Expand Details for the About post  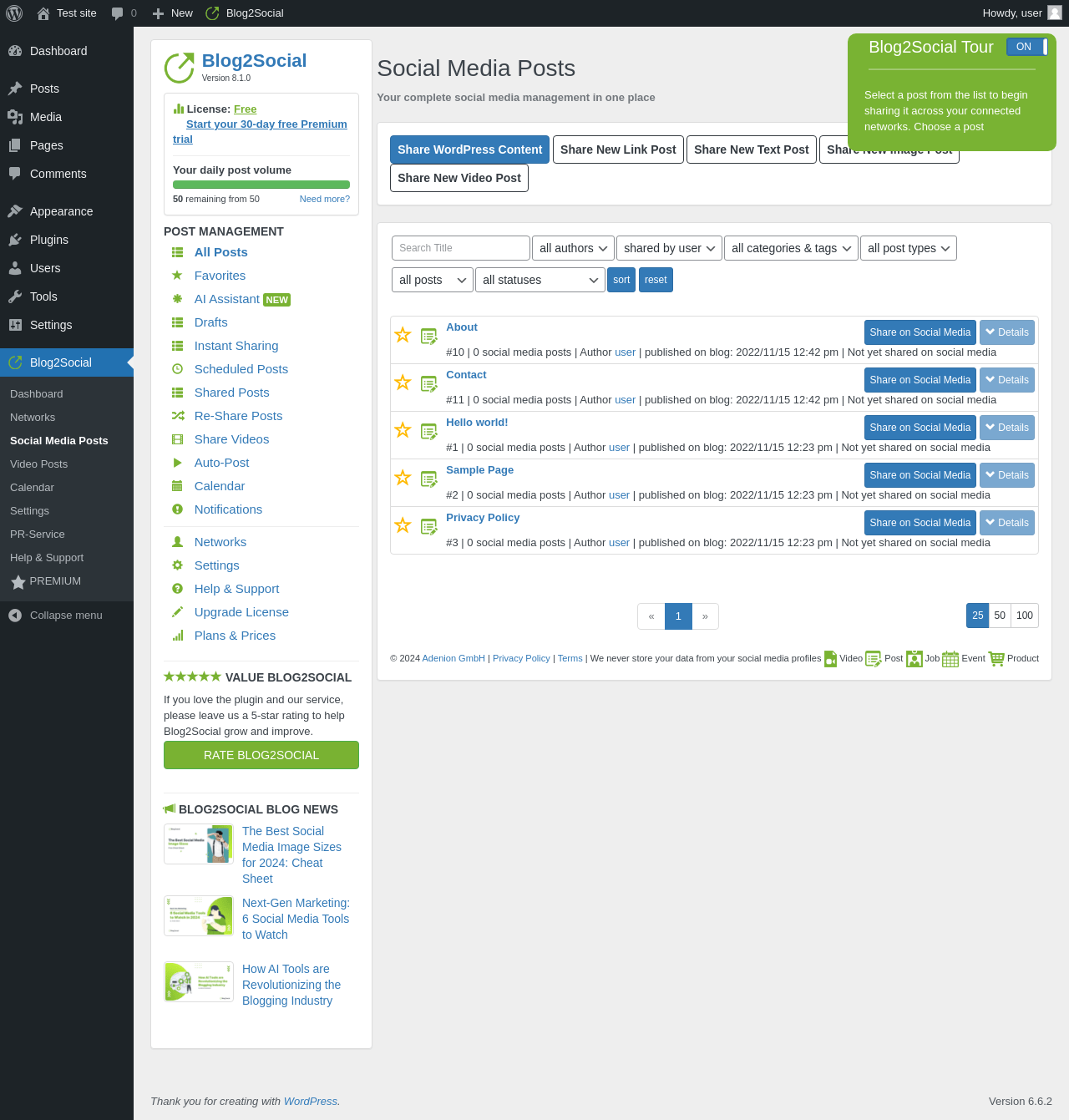(x=1007, y=332)
